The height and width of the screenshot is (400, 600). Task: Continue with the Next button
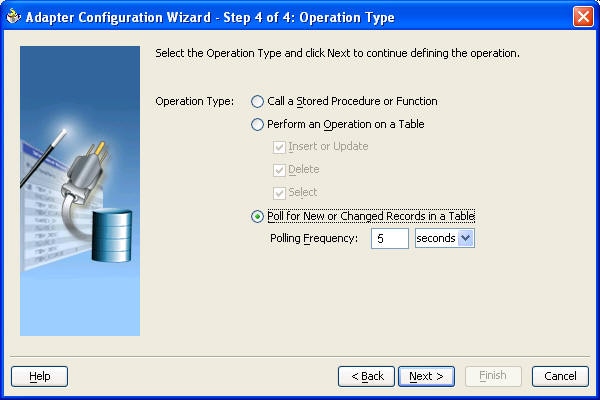pyautogui.click(x=426, y=376)
